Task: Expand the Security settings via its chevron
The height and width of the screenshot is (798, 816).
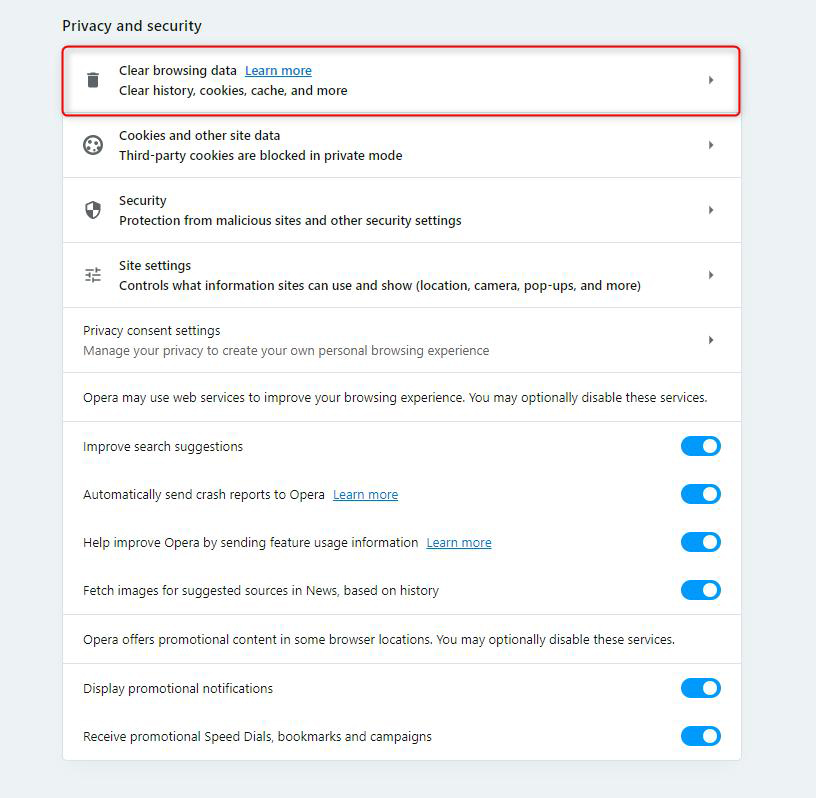Action: click(x=711, y=209)
